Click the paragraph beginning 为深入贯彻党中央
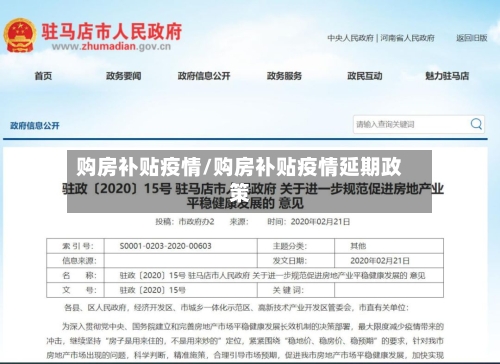Viewport: 500px width, 364px height. 245,341
